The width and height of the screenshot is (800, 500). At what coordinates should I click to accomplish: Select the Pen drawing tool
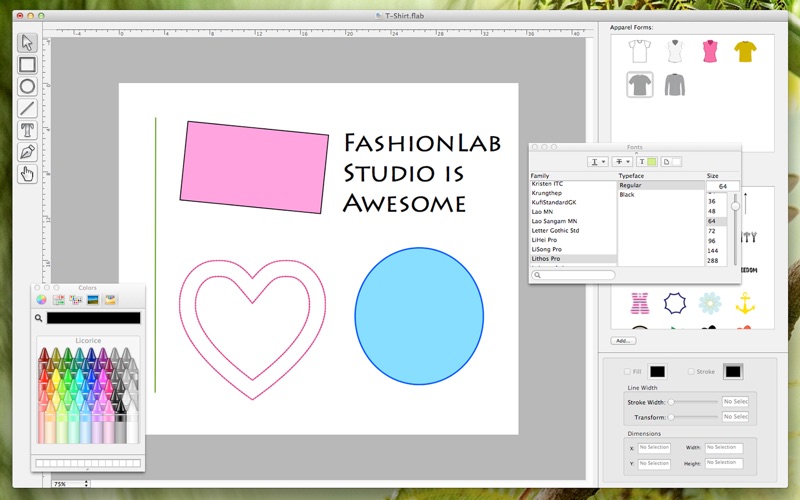pos(28,152)
